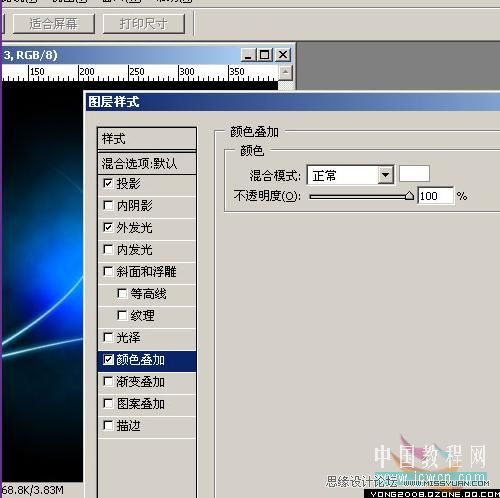
Task: Maximize the document window
Action: [x=265, y=55]
